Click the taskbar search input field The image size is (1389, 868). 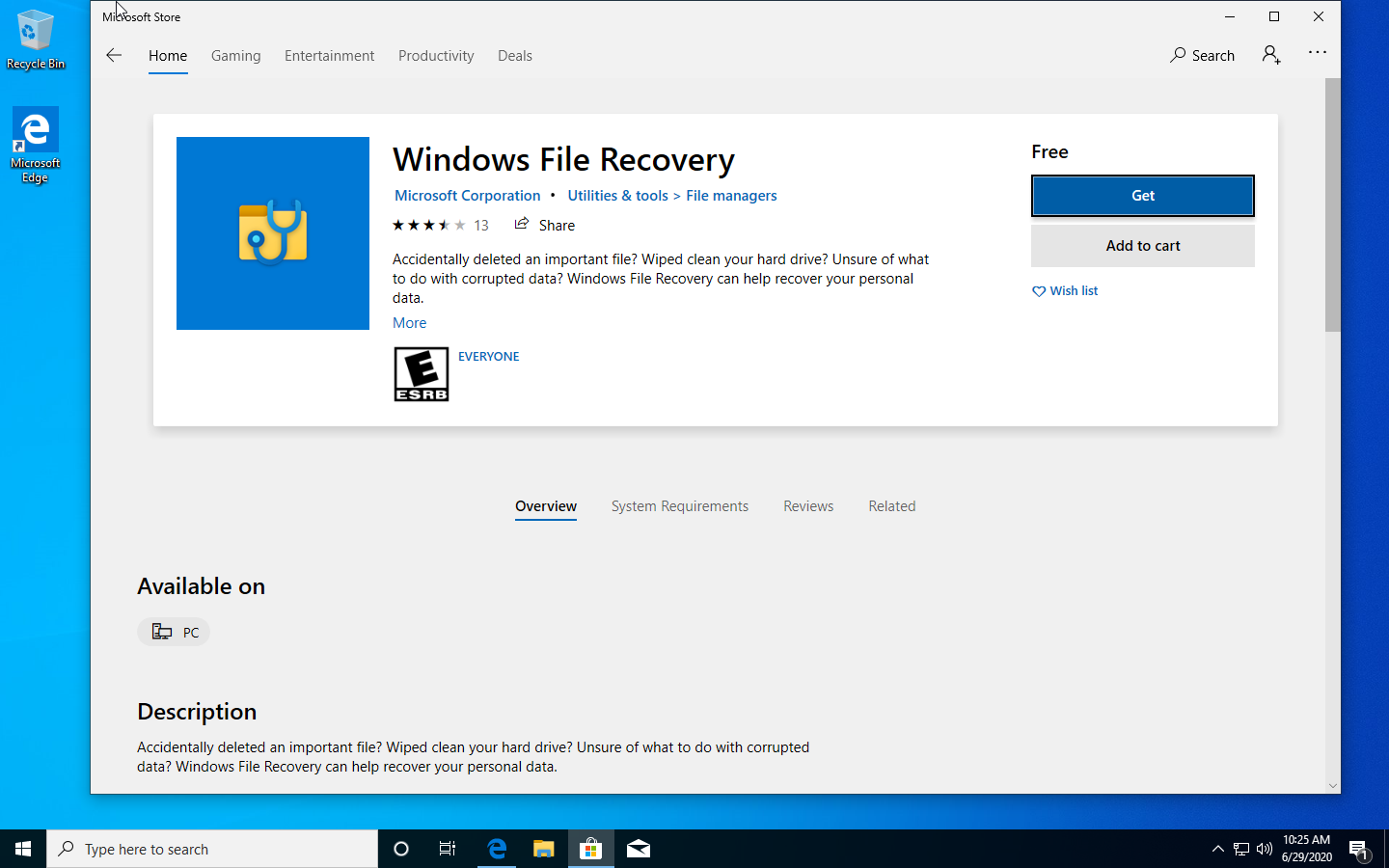(212, 849)
